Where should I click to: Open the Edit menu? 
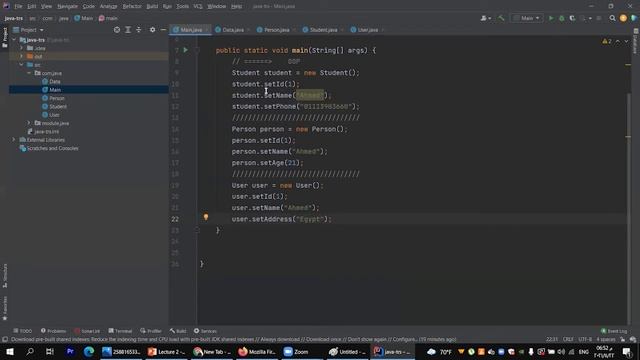pos(31,7)
